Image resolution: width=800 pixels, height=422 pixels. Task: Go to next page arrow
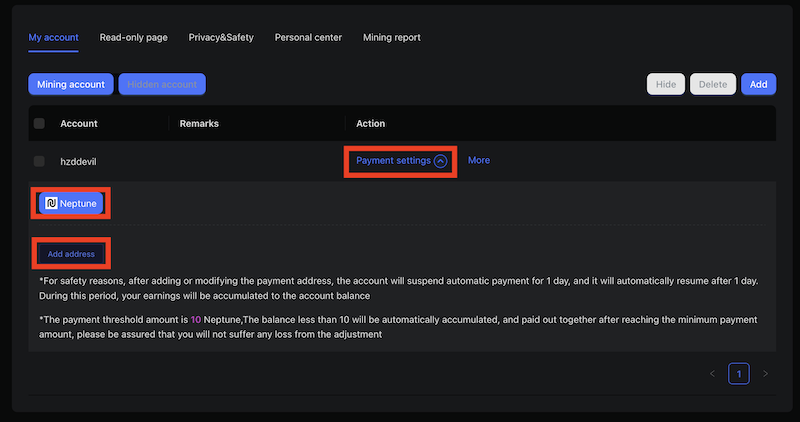(x=765, y=374)
